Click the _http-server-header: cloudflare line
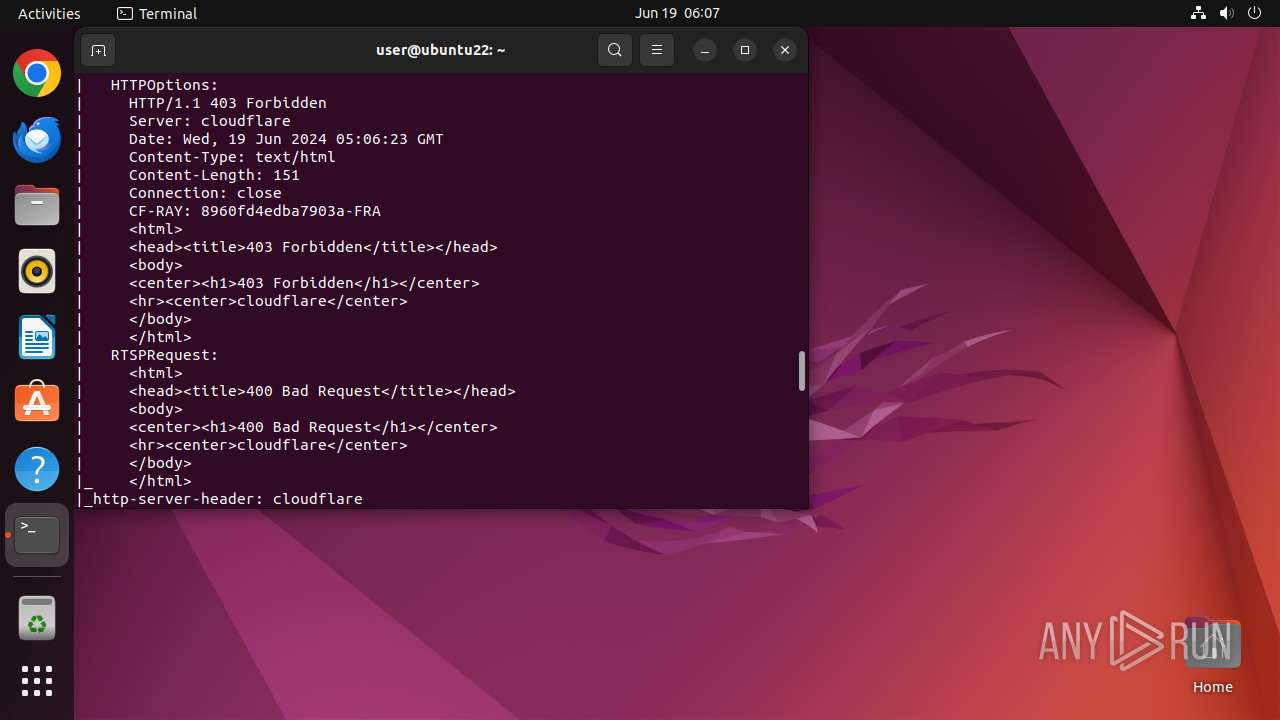This screenshot has height=720, width=1280. pyautogui.click(x=223, y=499)
